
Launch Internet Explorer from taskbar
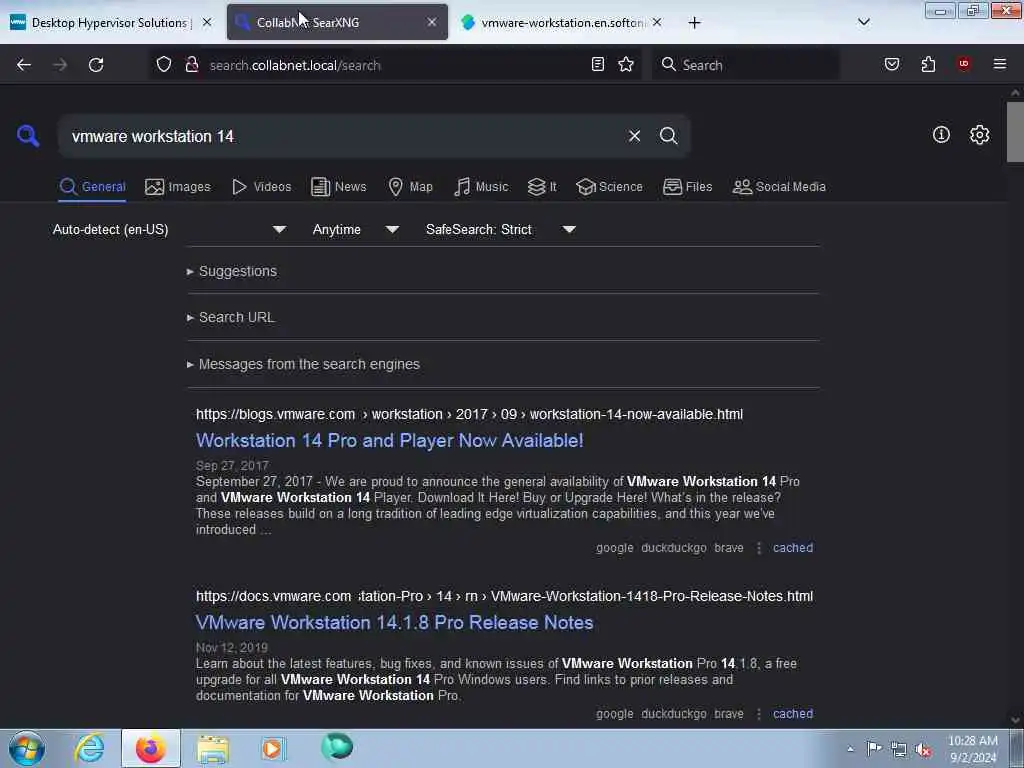pos(89,748)
